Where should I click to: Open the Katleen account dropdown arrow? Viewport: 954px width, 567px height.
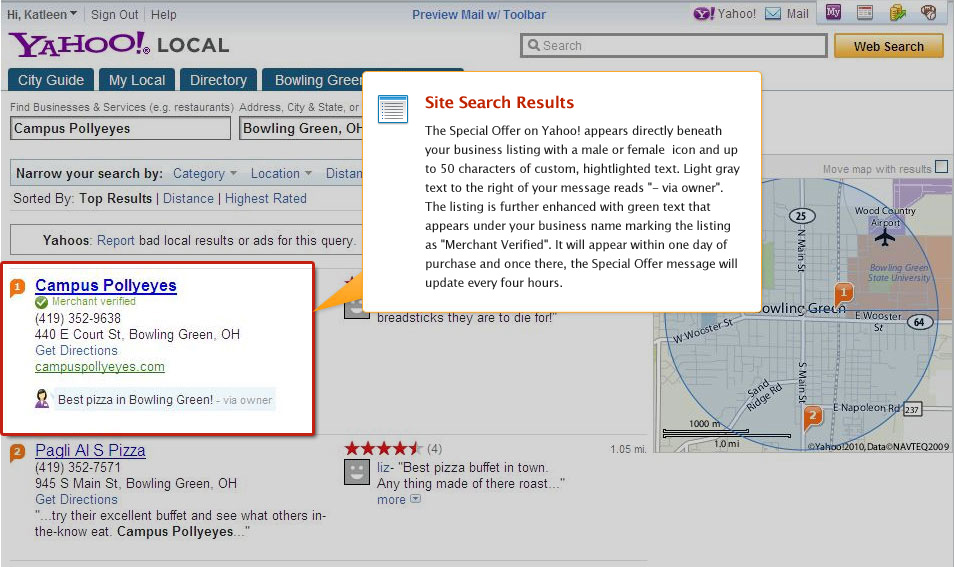(74, 13)
